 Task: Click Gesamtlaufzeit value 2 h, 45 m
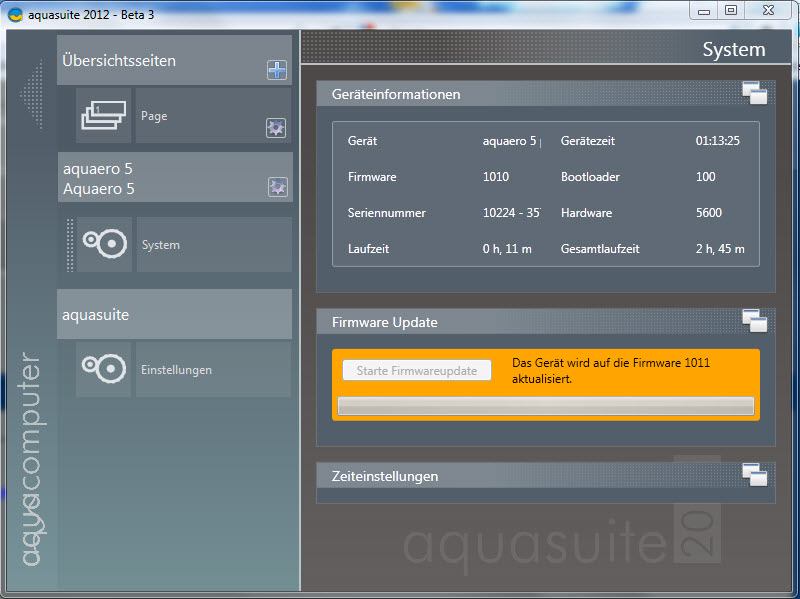click(720, 249)
